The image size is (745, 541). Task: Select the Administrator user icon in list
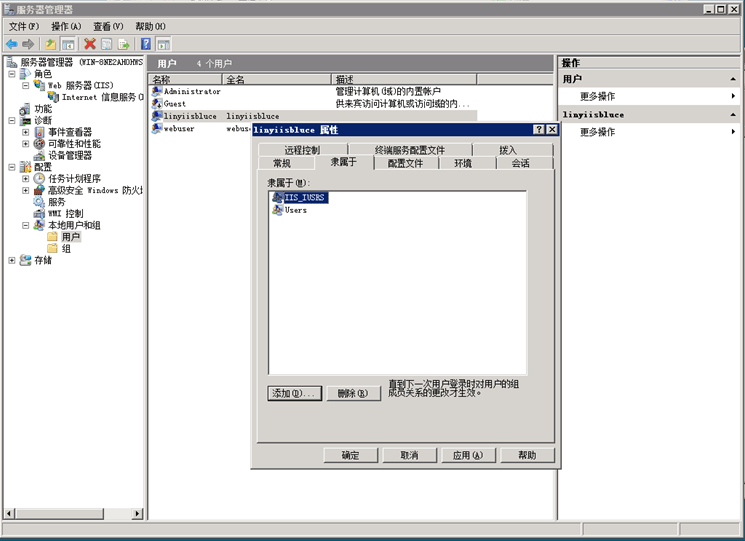157,91
